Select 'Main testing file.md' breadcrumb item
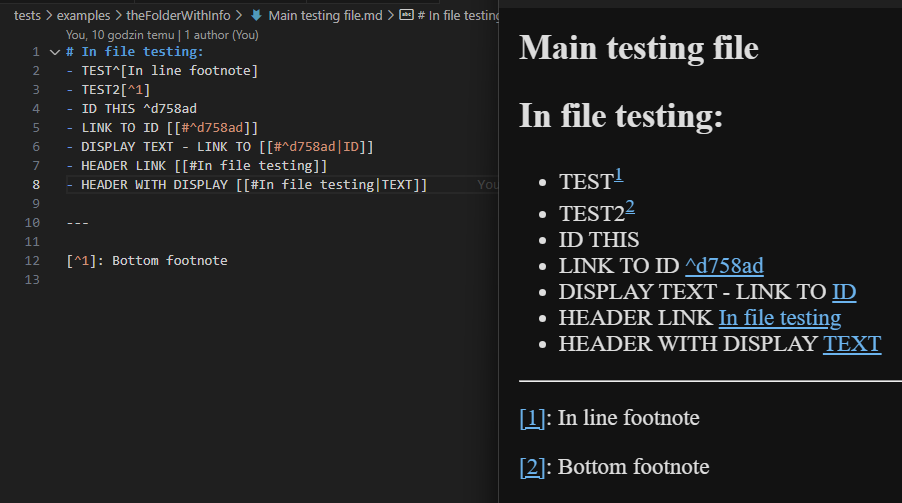The height and width of the screenshot is (503, 902). [x=326, y=16]
